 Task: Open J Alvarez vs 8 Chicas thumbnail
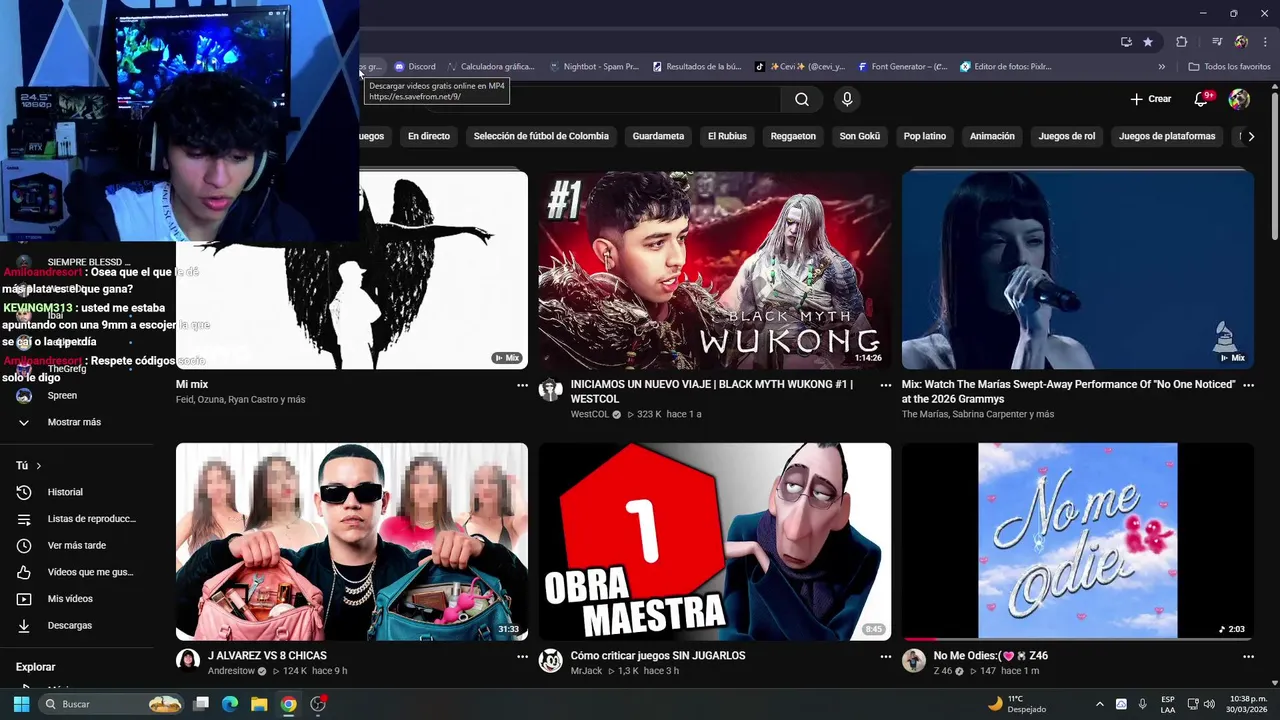[x=352, y=541]
